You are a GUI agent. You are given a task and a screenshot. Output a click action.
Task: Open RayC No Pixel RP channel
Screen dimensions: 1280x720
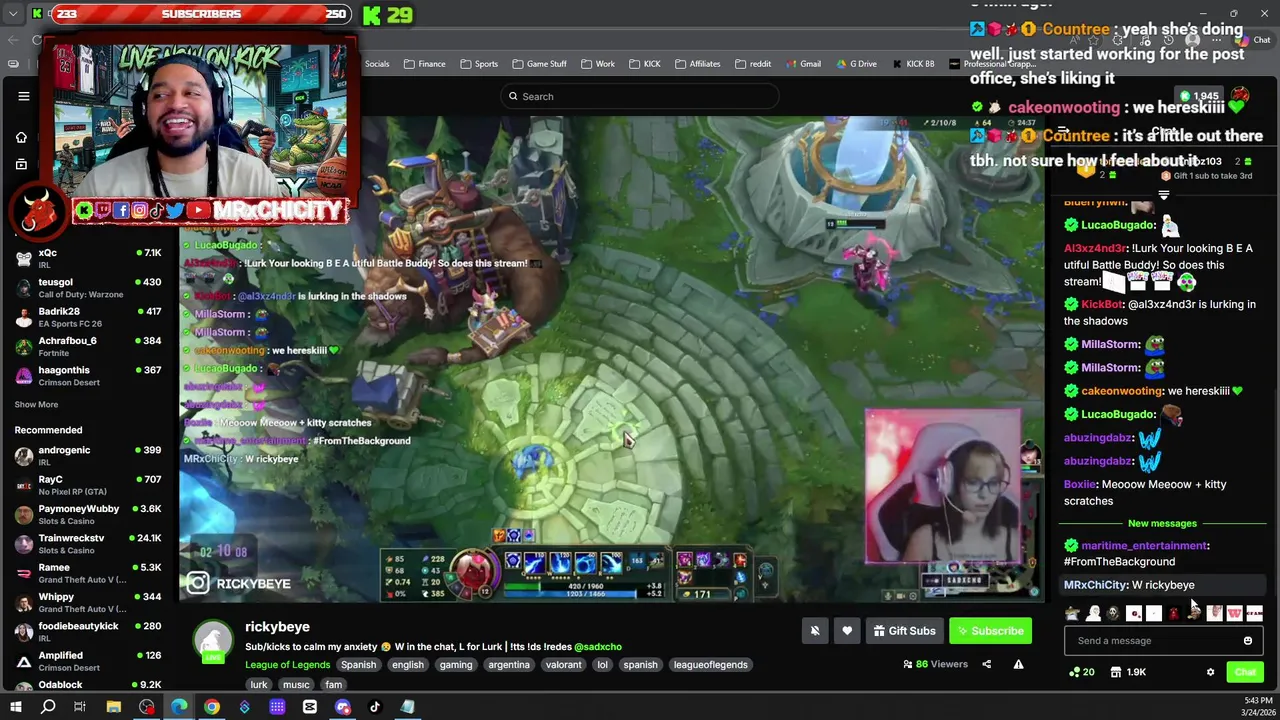88,485
